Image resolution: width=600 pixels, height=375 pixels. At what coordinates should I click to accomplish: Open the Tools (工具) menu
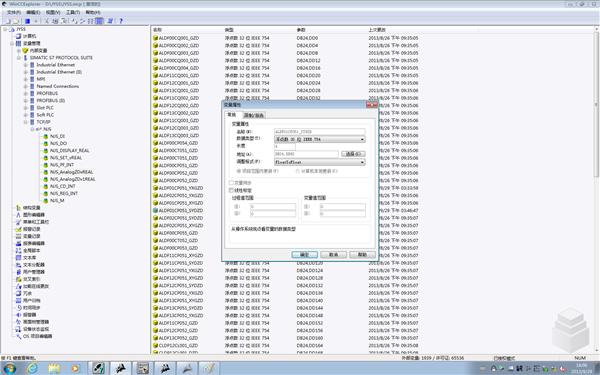coord(73,12)
